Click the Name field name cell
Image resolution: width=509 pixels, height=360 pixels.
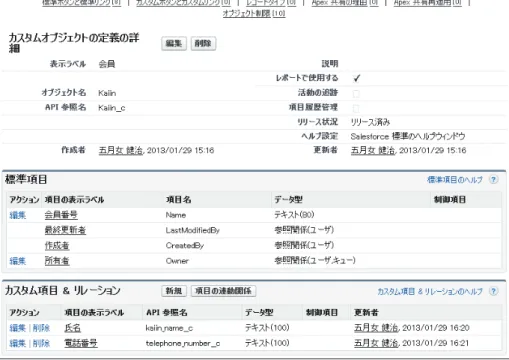[x=176, y=215]
